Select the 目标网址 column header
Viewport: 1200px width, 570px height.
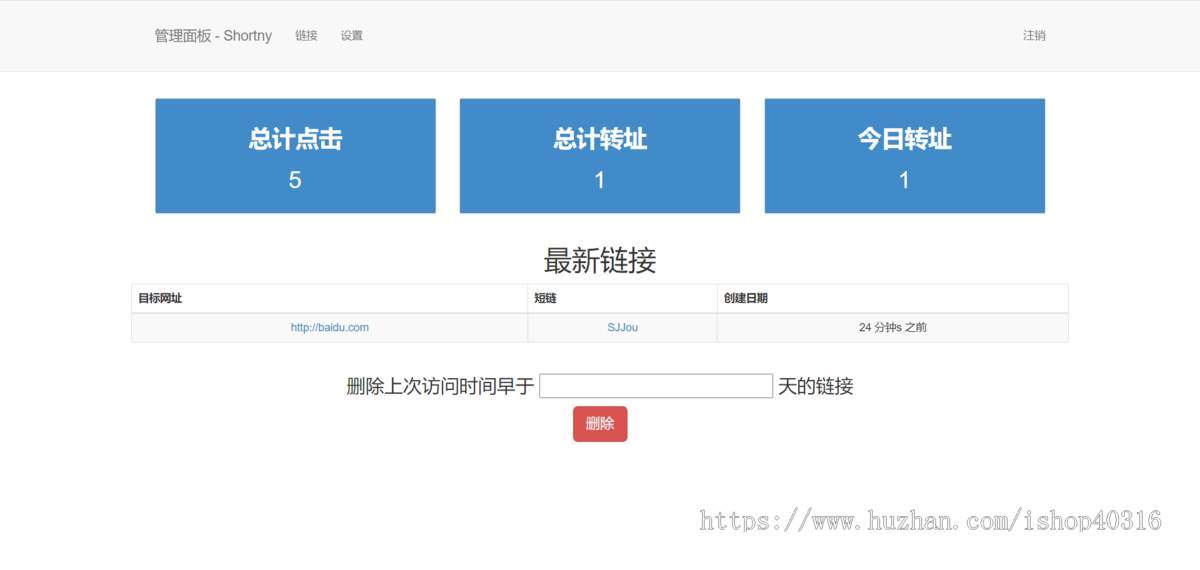coord(329,298)
